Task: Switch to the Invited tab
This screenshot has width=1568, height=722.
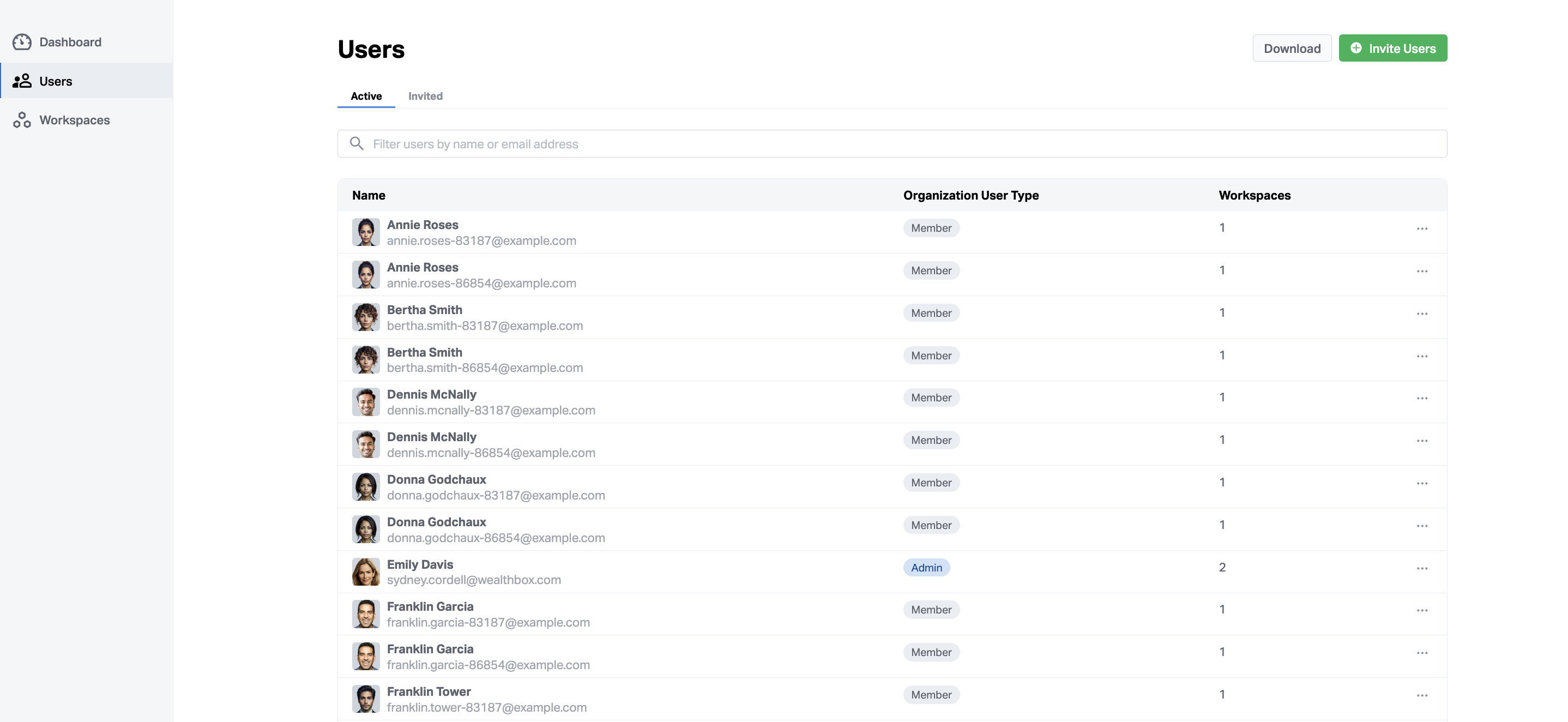Action: coord(425,96)
